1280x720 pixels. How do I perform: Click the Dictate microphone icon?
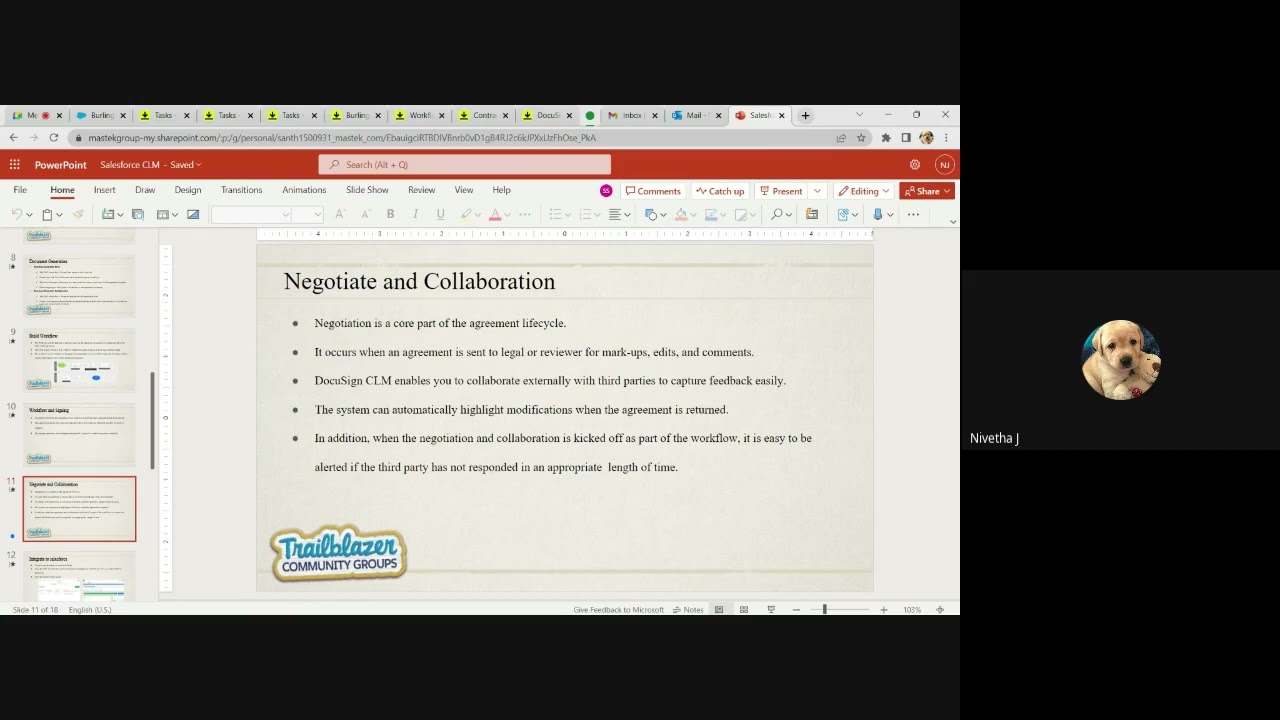(877, 214)
